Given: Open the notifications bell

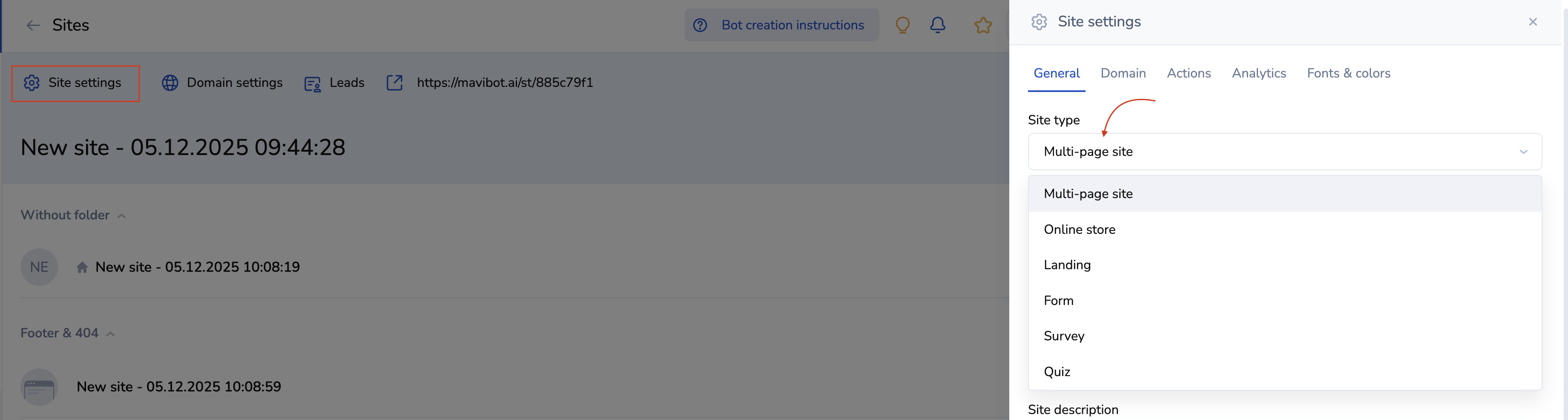Looking at the screenshot, I should coord(937,25).
